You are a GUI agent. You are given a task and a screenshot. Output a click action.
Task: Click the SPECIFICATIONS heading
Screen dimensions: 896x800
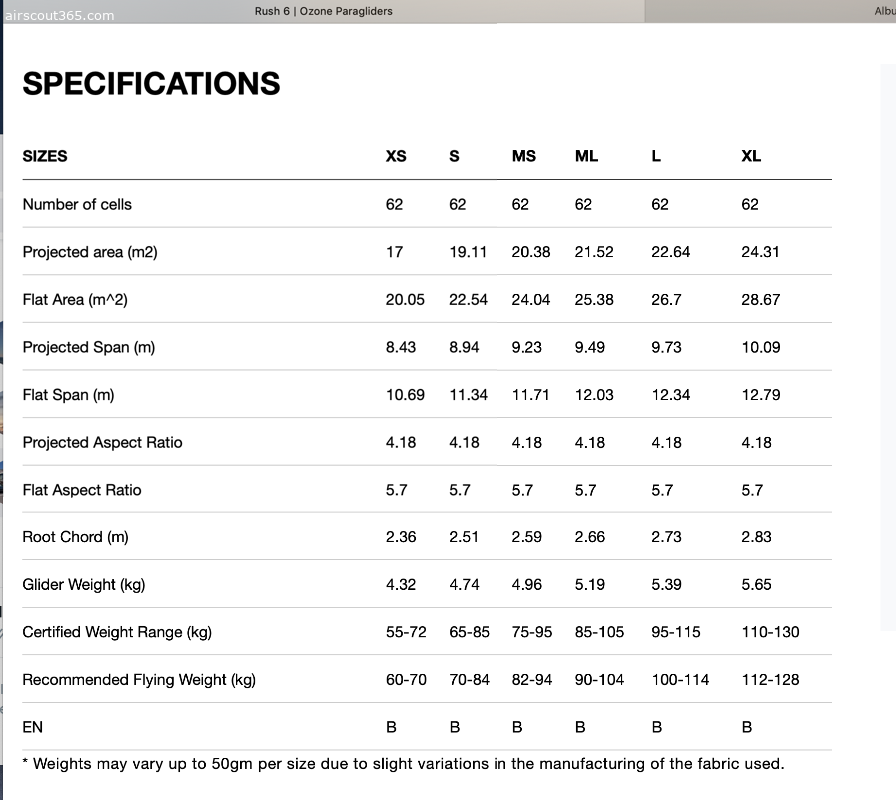(151, 83)
